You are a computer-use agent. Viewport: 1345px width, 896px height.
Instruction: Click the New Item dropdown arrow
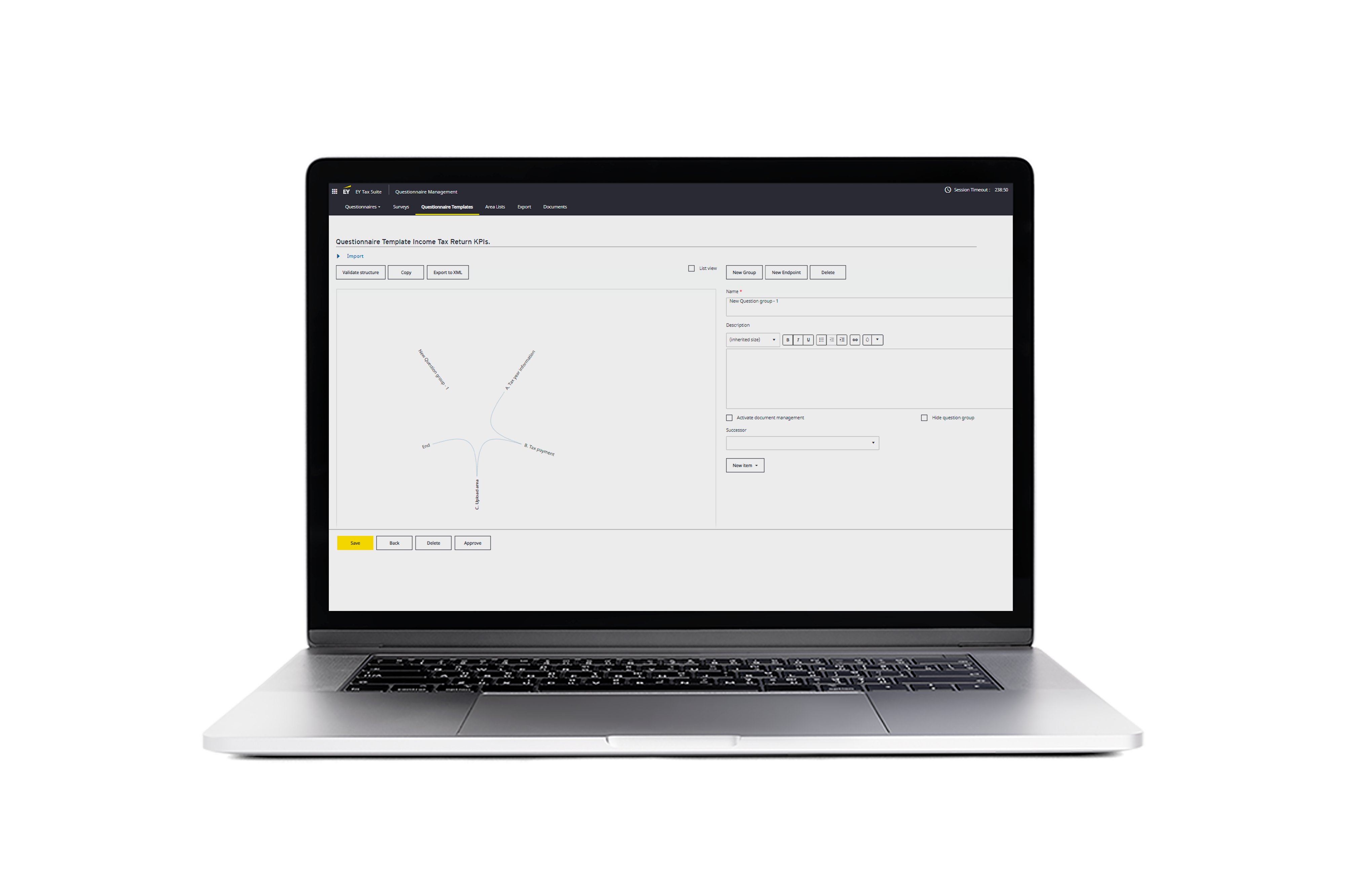point(757,465)
